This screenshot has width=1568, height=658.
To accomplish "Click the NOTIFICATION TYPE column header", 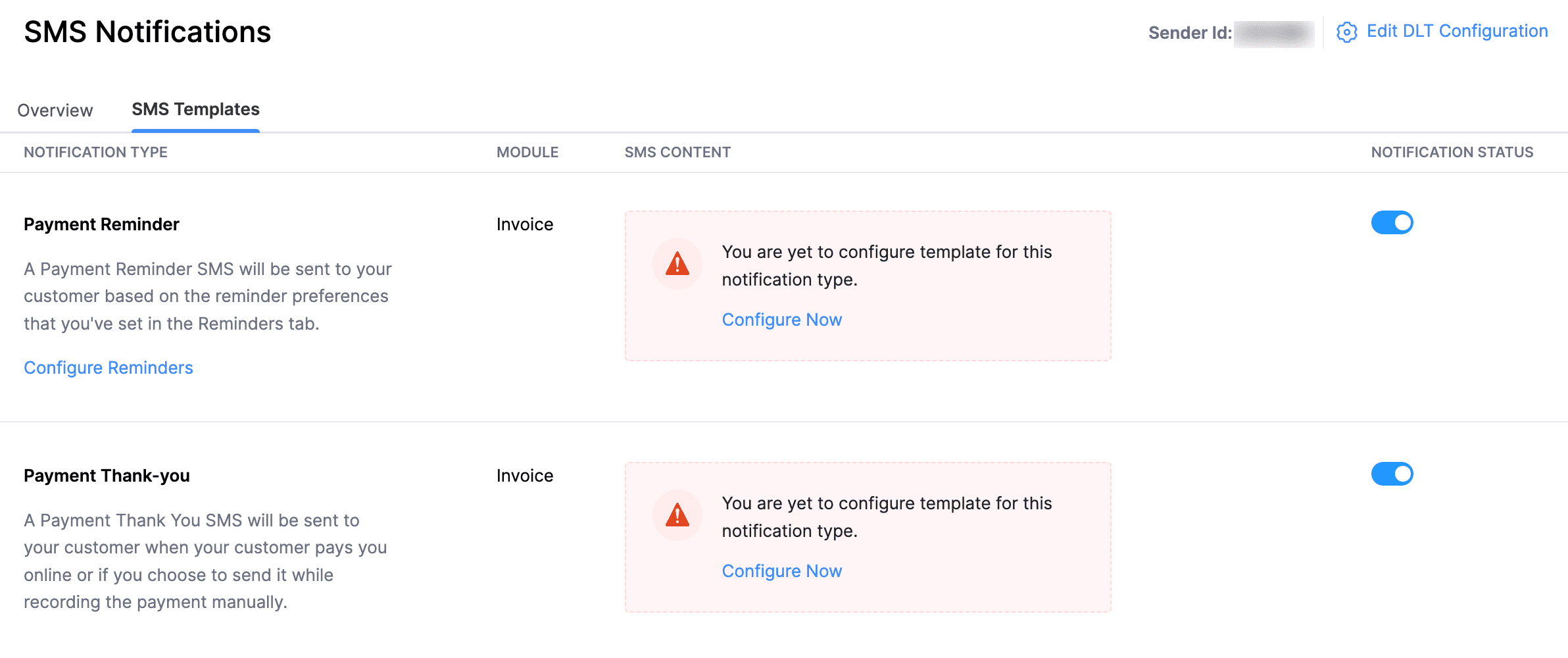I will [95, 152].
